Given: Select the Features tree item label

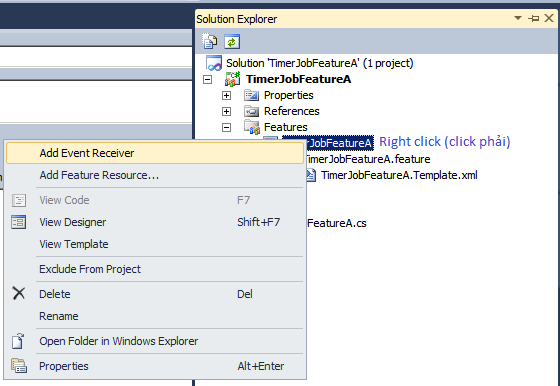Looking at the screenshot, I should tap(285, 127).
